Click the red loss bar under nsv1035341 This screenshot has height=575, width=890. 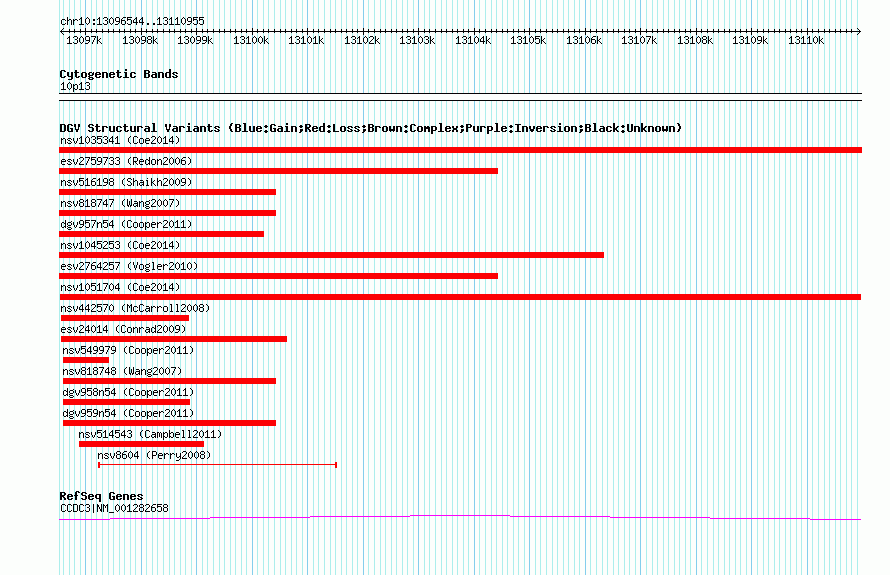460,150
